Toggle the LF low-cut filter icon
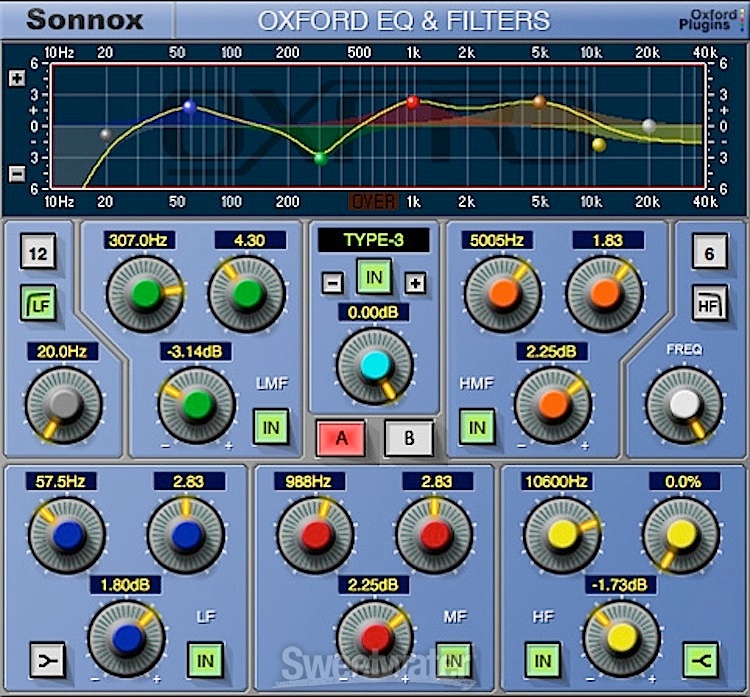Viewport: 750px width, 697px height. [x=38, y=304]
